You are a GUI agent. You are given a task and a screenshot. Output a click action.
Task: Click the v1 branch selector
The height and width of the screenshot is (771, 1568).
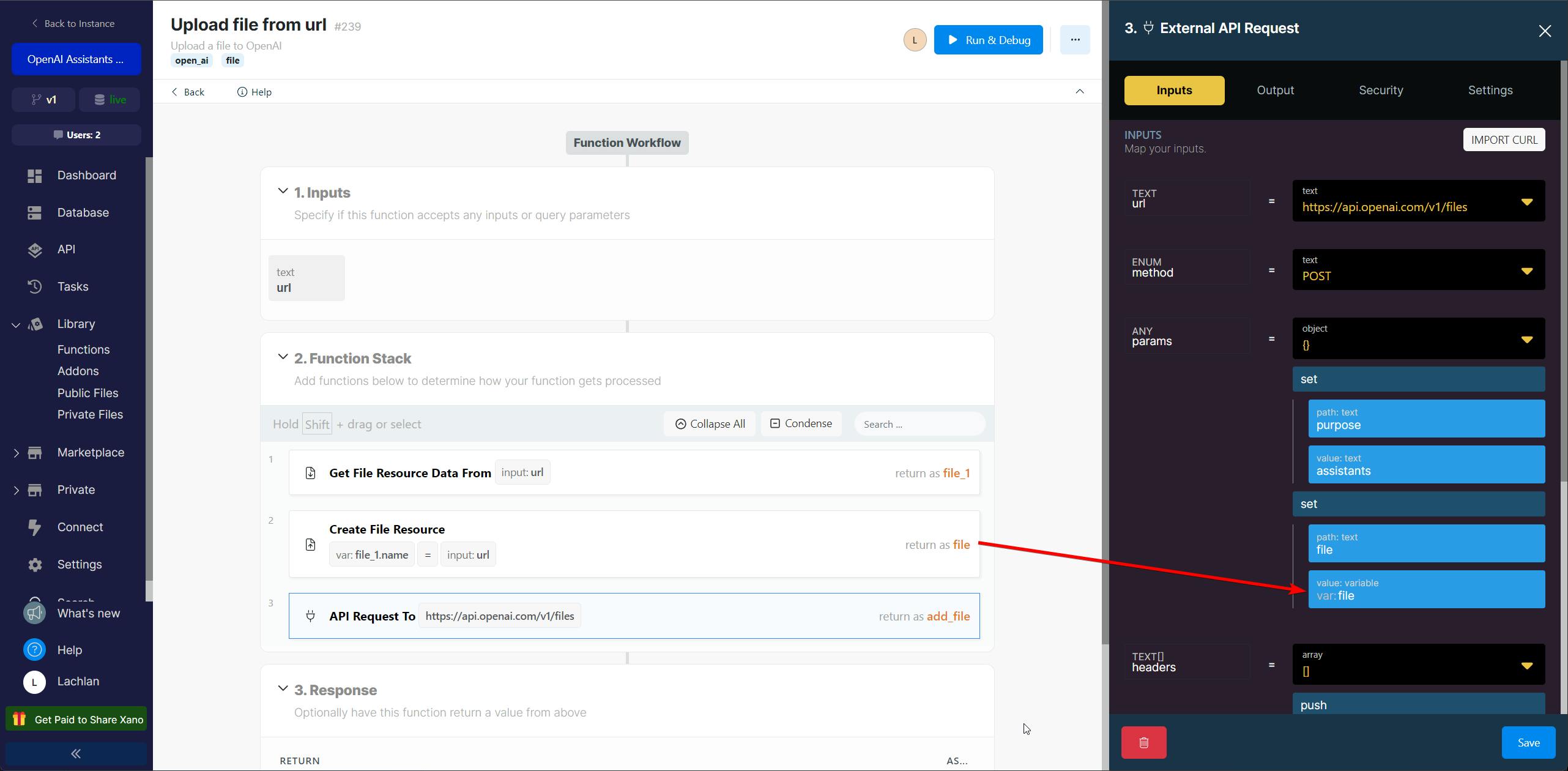pyautogui.click(x=43, y=99)
